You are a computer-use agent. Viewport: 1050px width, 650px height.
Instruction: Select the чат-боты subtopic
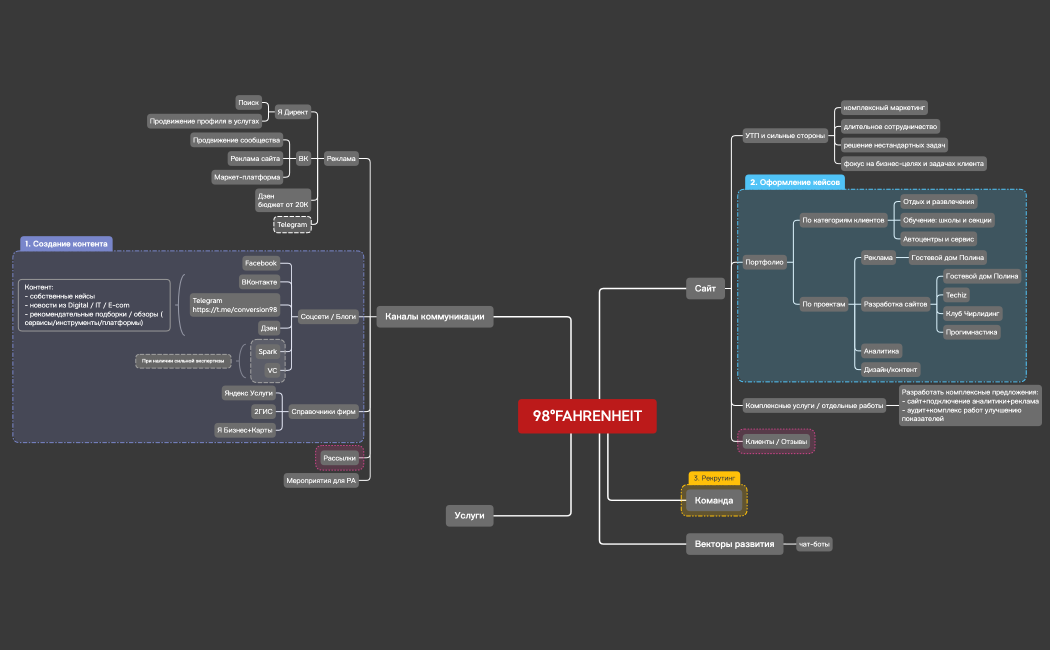pyautogui.click(x=814, y=545)
